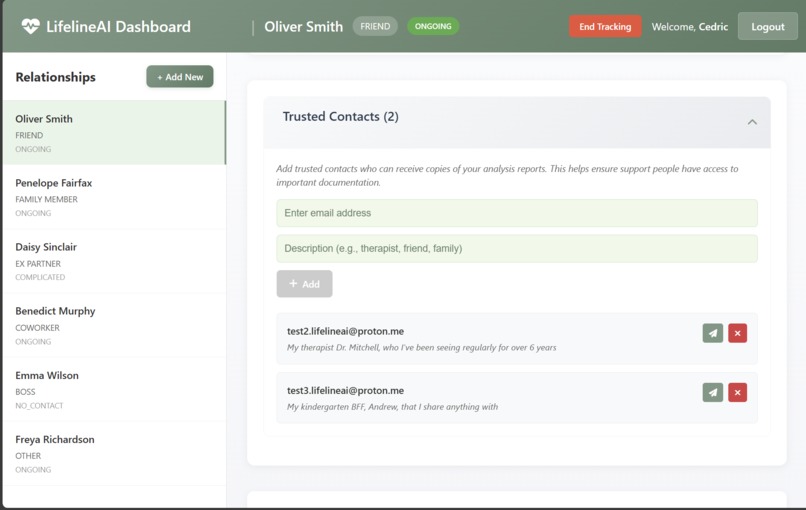Click the grey + Add contact button

[304, 284]
